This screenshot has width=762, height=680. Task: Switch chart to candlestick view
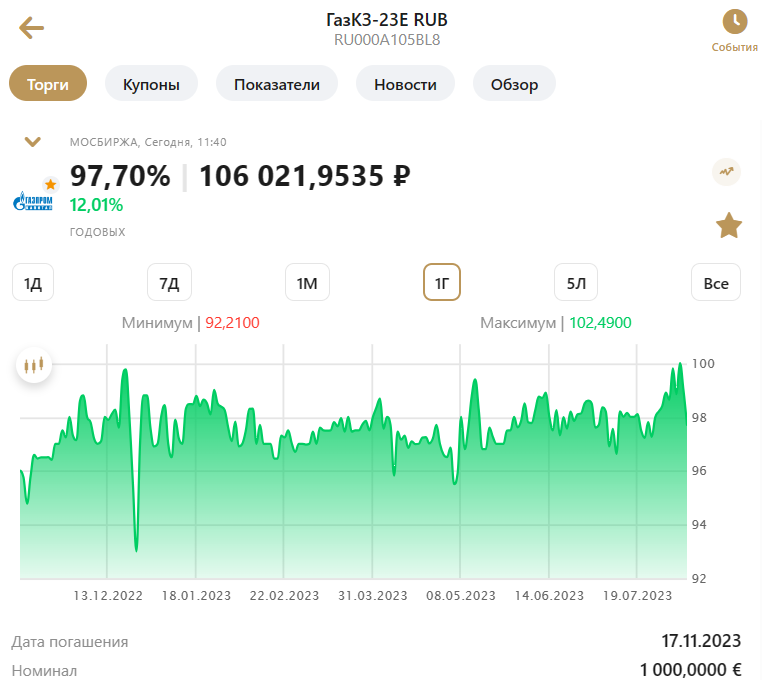(x=34, y=365)
